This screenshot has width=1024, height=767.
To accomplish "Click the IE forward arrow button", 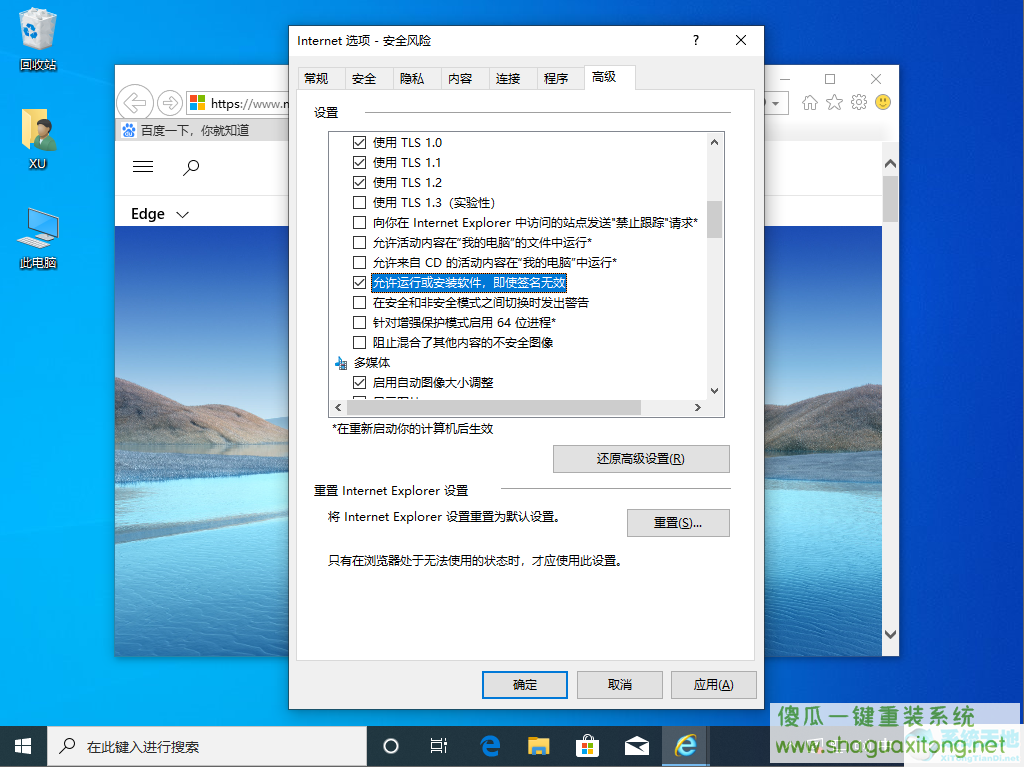I will pyautogui.click(x=170, y=103).
